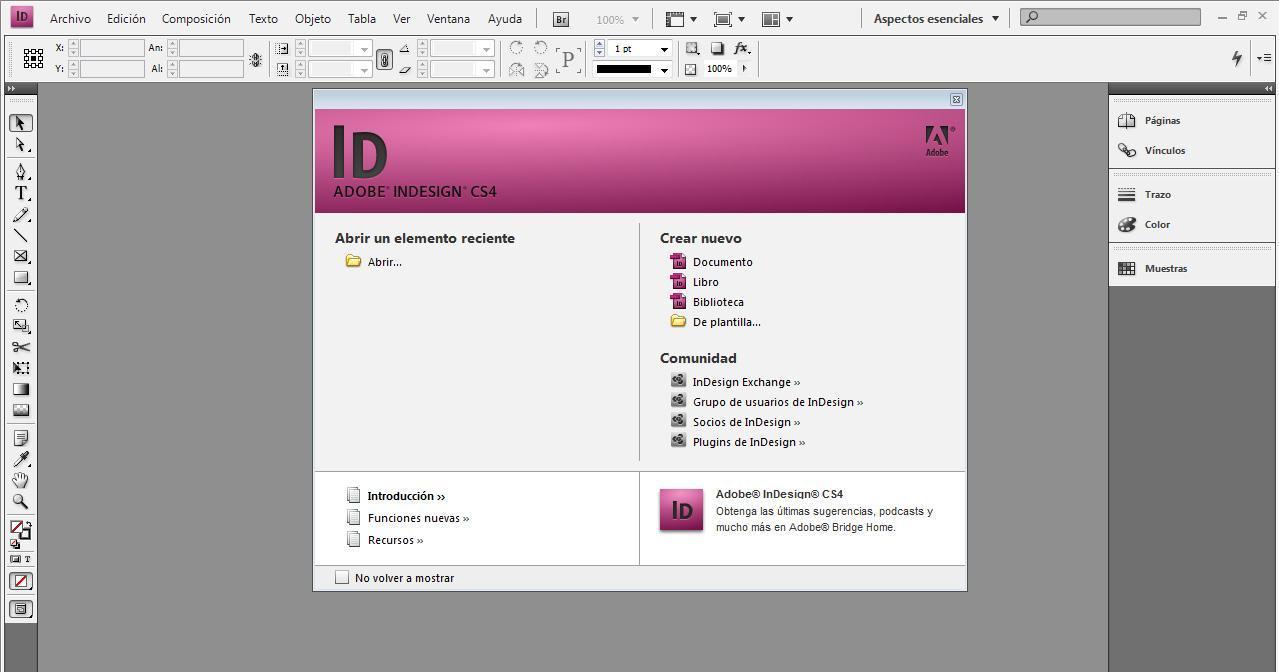This screenshot has height=672, width=1279.
Task: Open InDesign Exchange link
Action: [x=746, y=382]
